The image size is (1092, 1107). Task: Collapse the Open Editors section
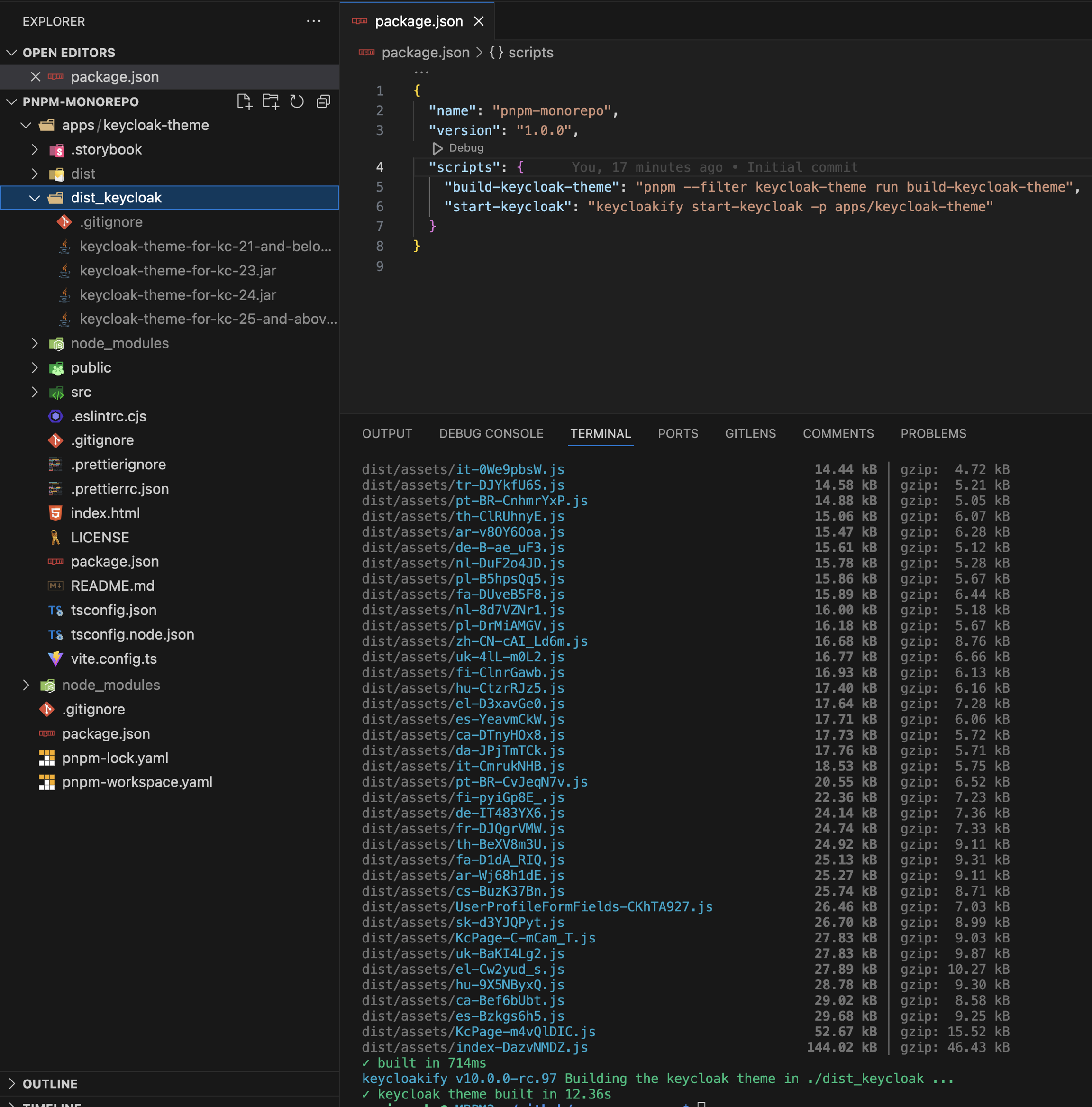pos(12,53)
